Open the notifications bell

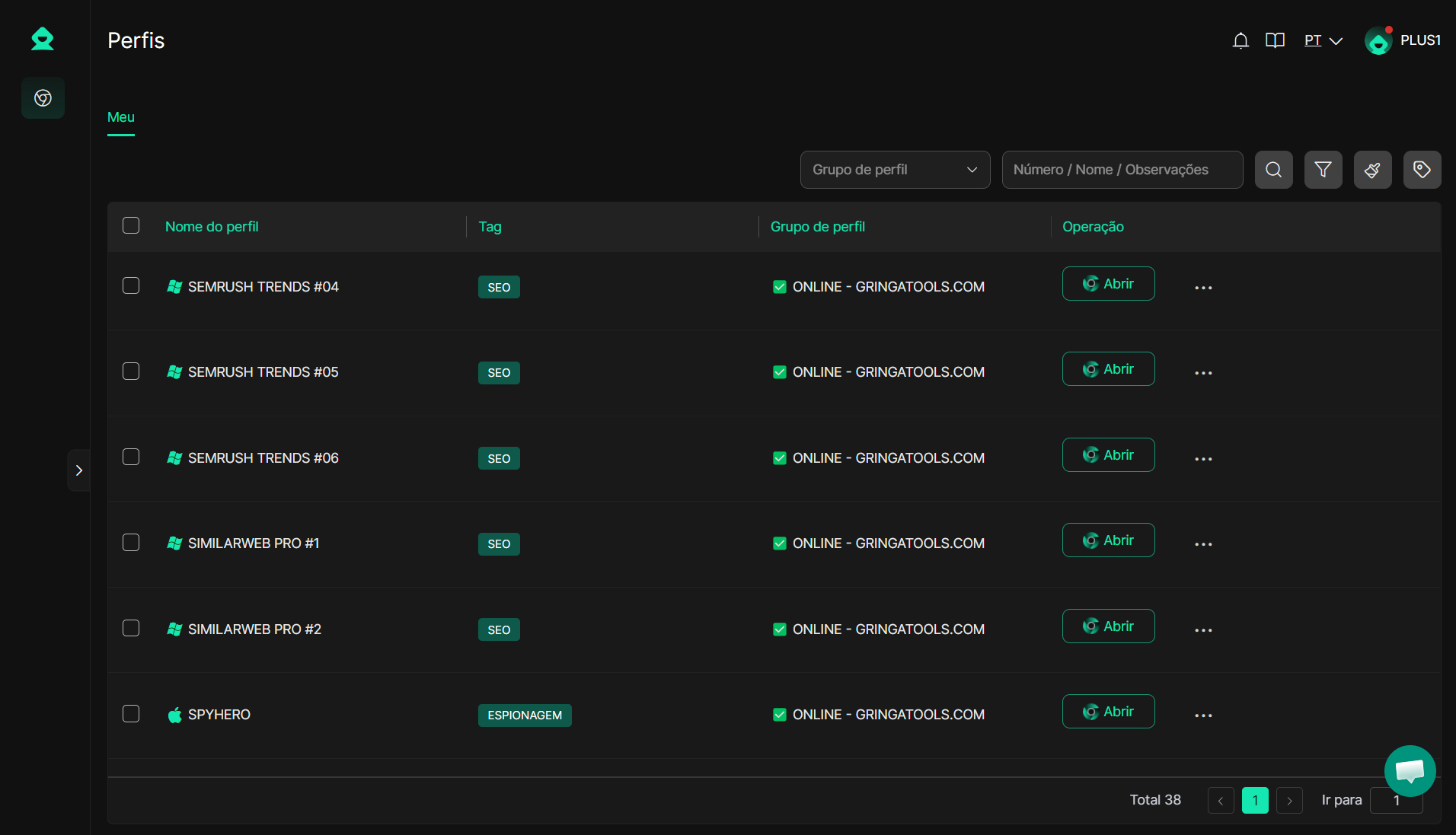coord(1240,40)
